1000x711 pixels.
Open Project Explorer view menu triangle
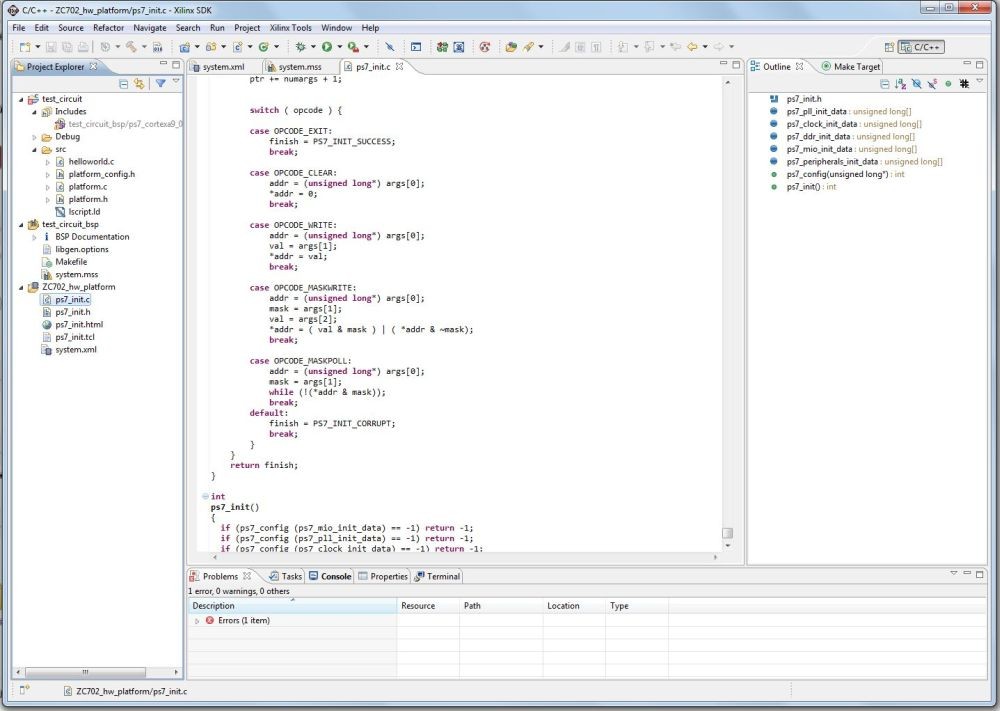[176, 82]
